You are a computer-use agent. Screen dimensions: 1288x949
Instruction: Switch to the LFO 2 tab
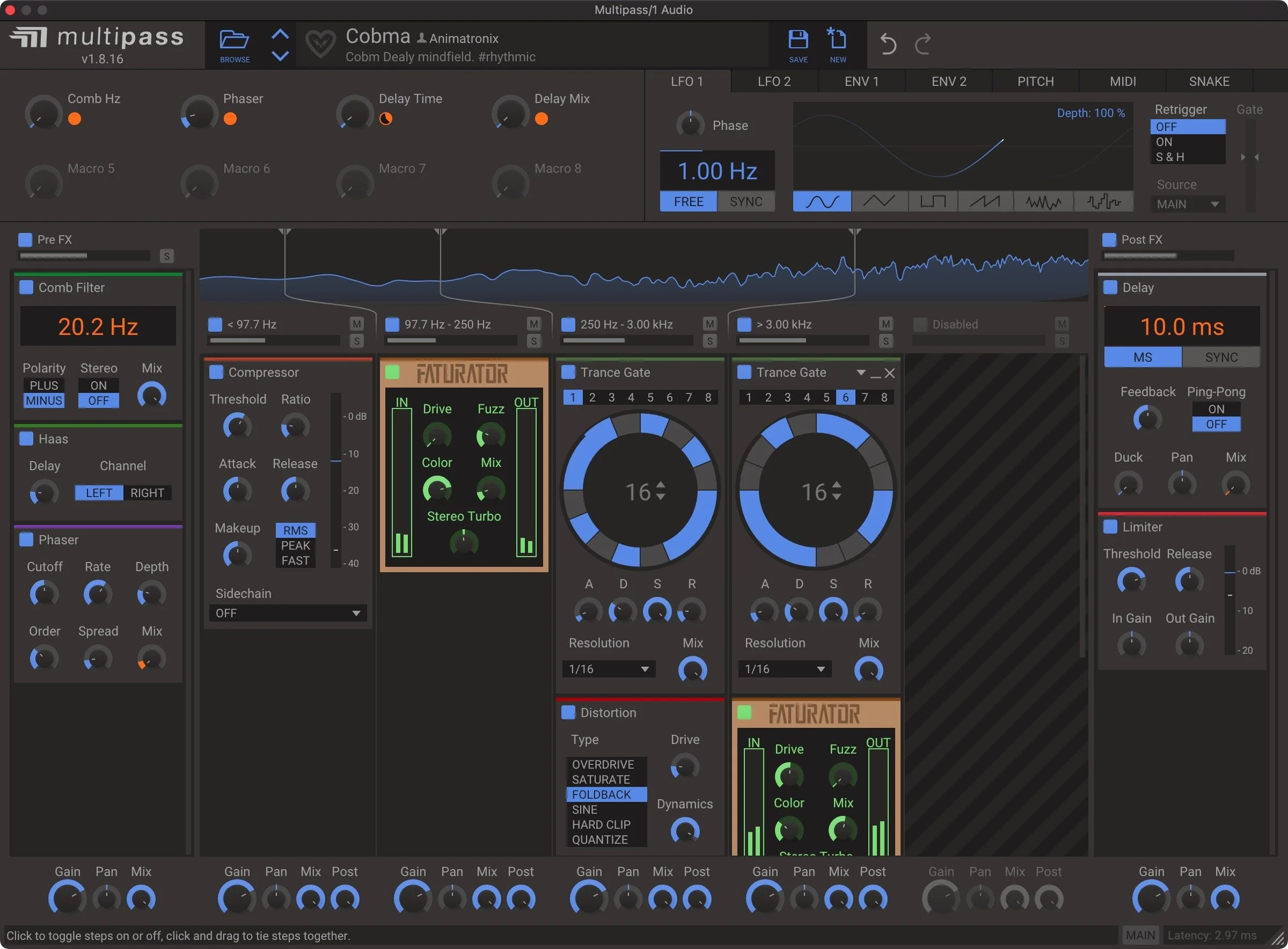774,82
